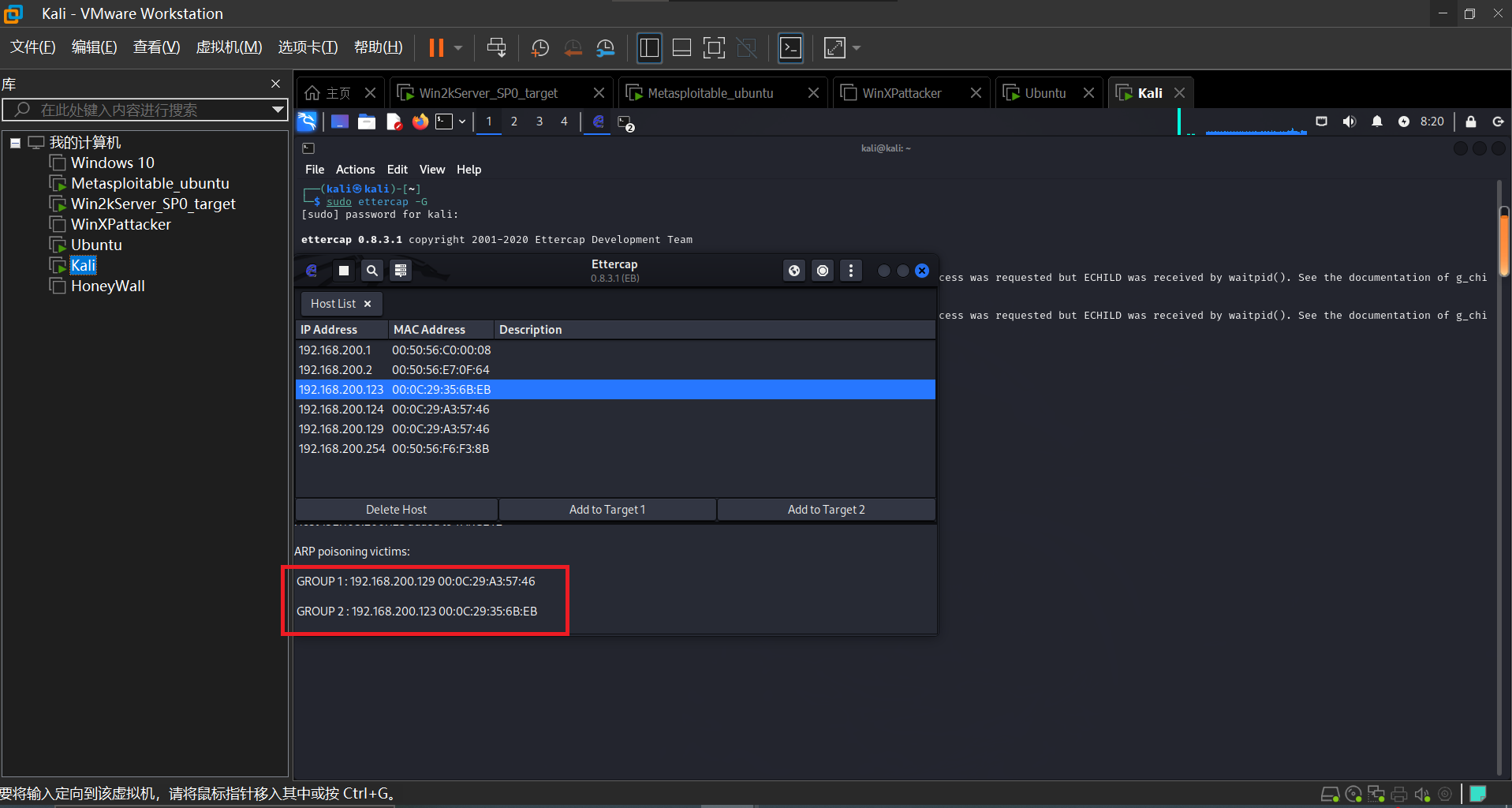Open terminal emulator from the Kali panel
1512x808 pixels.
[x=445, y=122]
